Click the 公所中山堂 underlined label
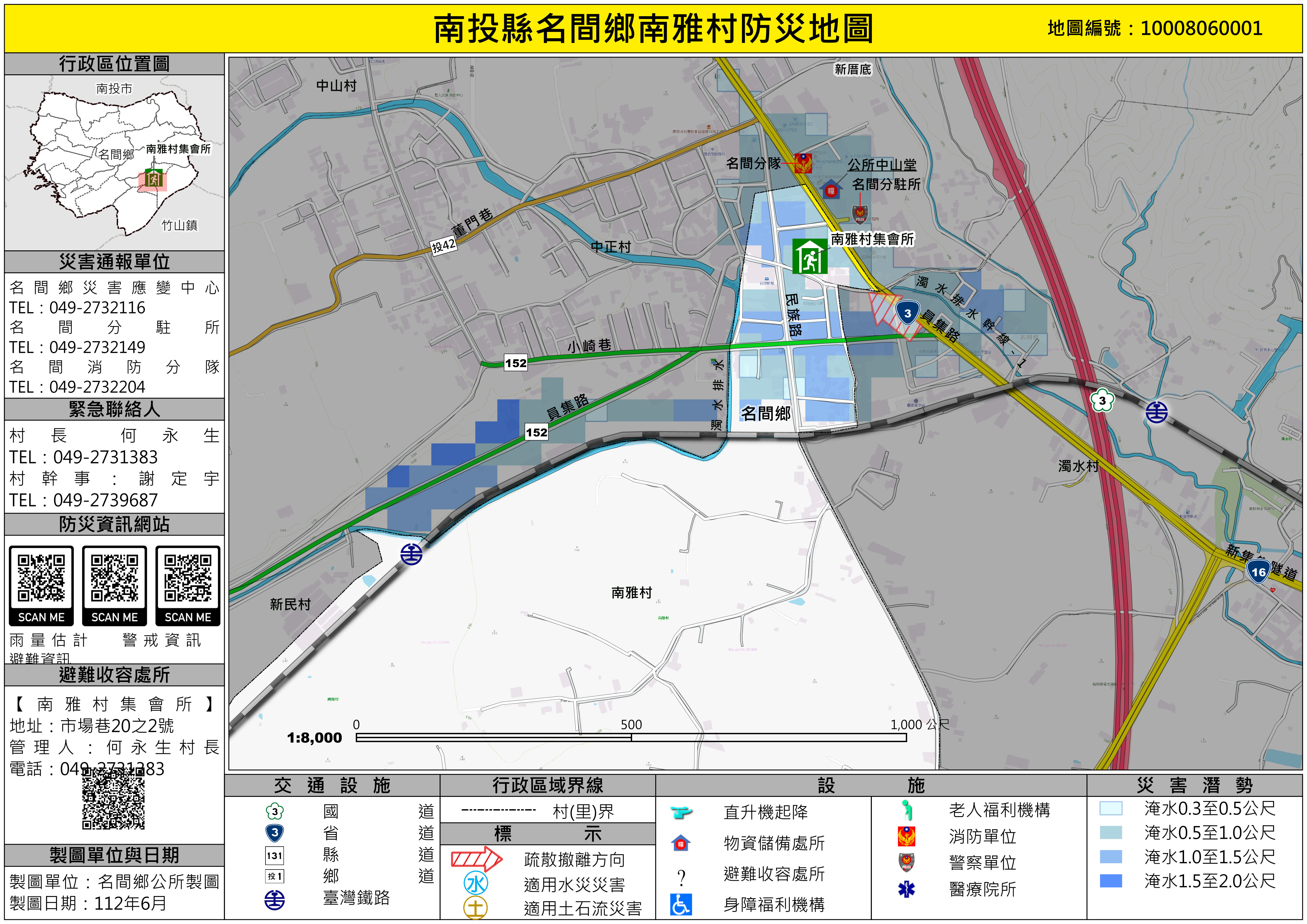 882,165
